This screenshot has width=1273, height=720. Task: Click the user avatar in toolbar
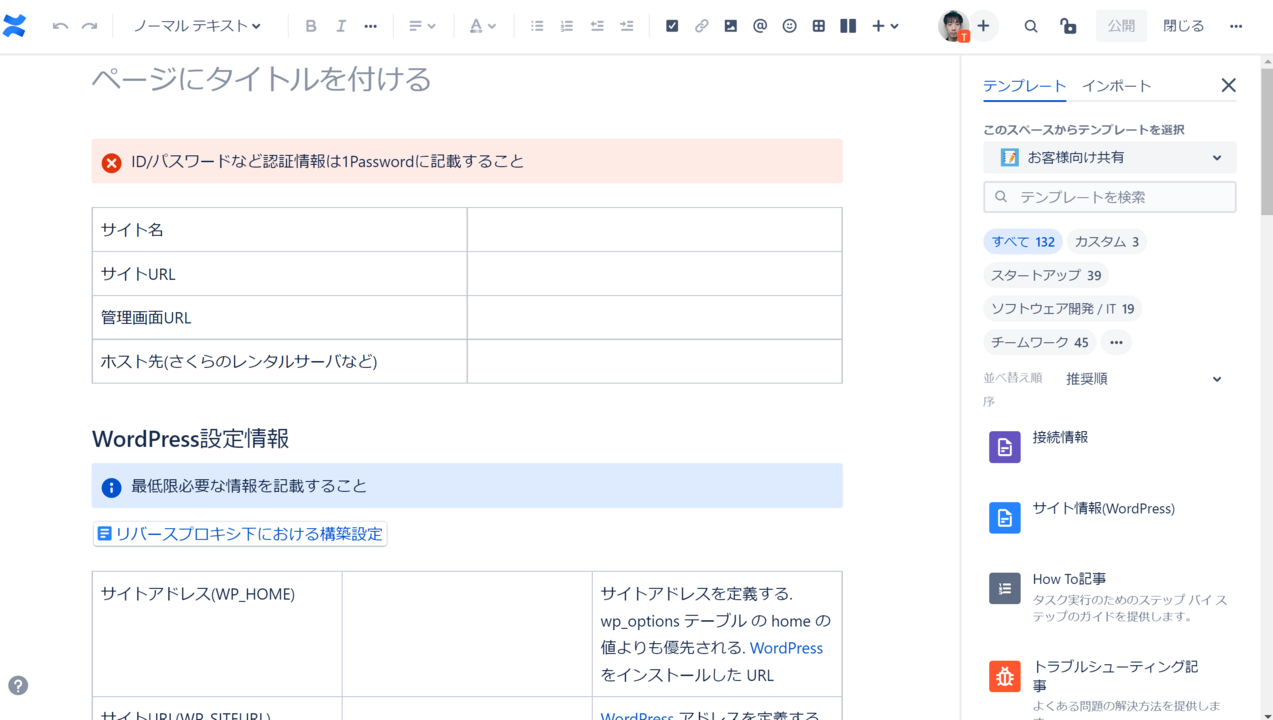pos(953,26)
